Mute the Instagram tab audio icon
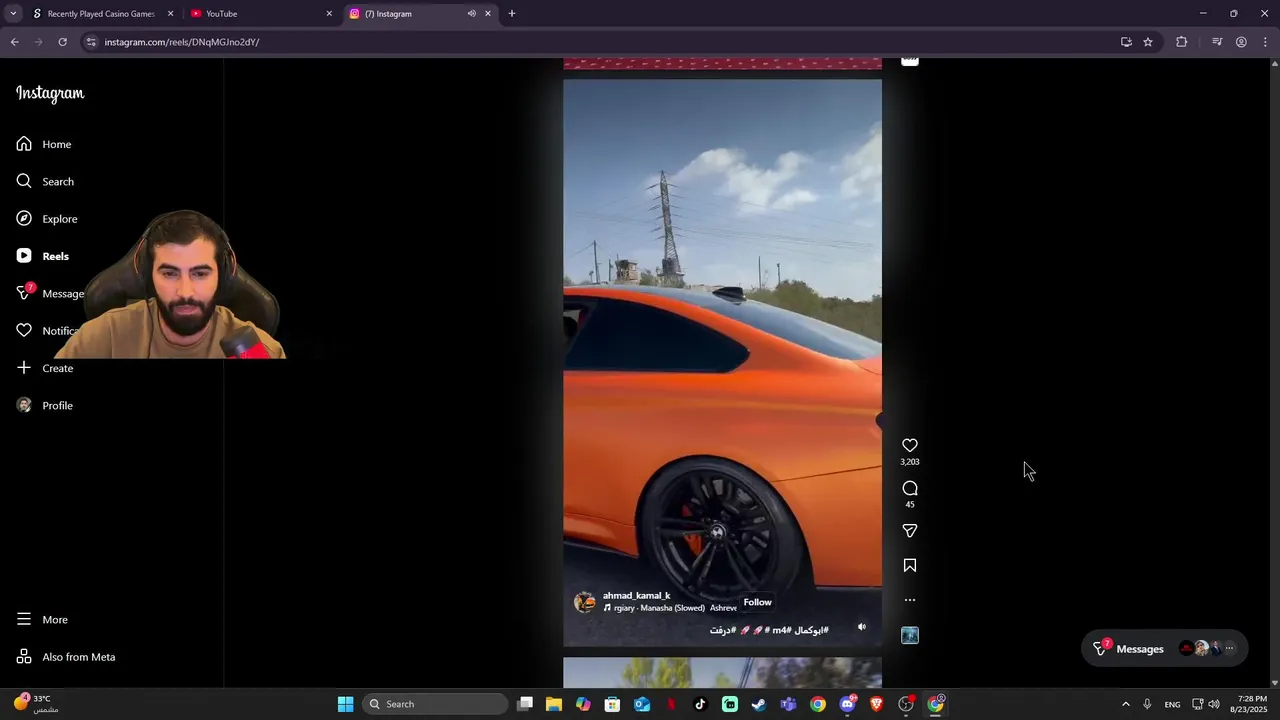1280x720 pixels. coord(471,14)
